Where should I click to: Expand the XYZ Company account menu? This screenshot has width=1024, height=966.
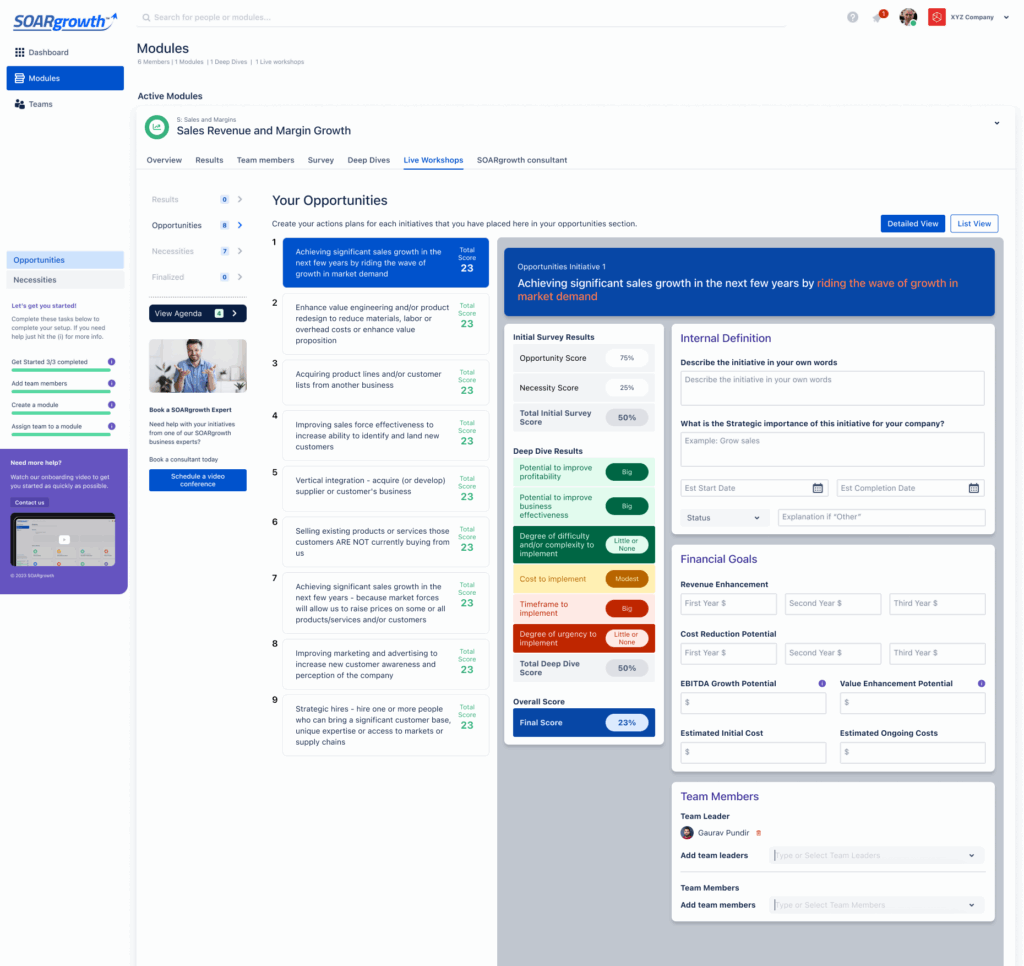[1003, 16]
